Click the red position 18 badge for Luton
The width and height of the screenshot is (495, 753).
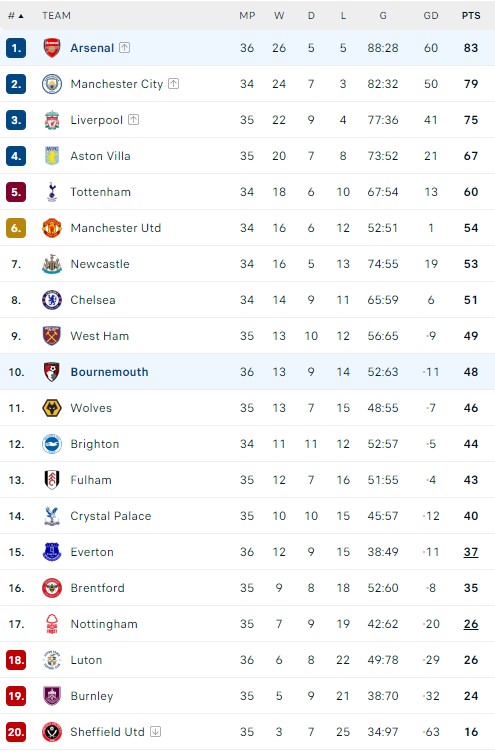(16, 660)
